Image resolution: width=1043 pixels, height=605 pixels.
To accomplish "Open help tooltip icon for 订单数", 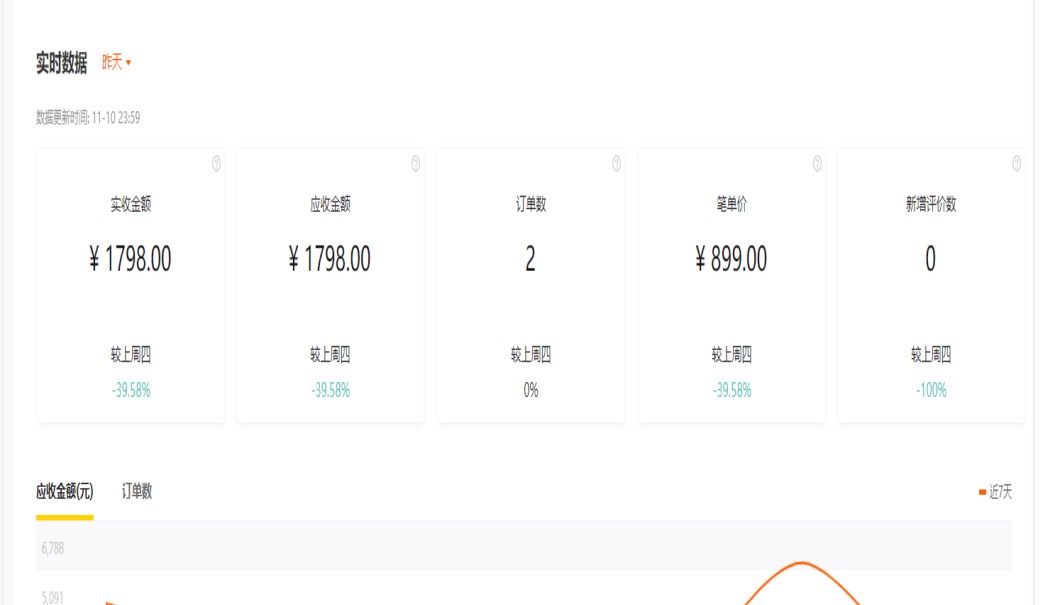I will tap(616, 165).
